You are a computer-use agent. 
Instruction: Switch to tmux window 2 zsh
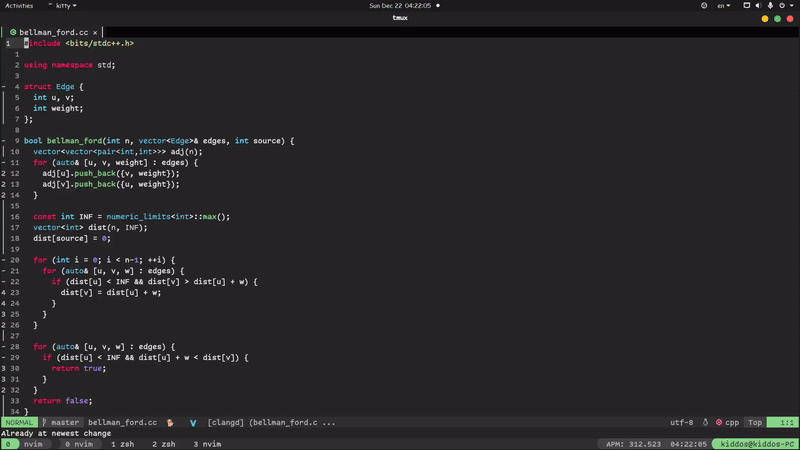tap(164, 444)
